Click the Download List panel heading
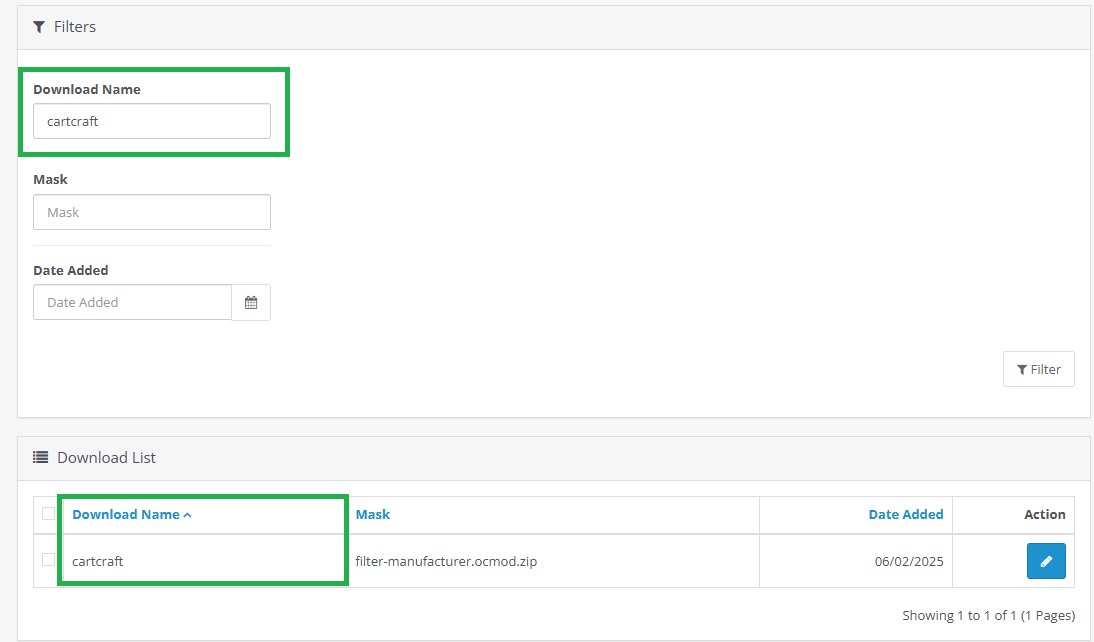Viewport: 1094px width, 642px height. [x=106, y=458]
